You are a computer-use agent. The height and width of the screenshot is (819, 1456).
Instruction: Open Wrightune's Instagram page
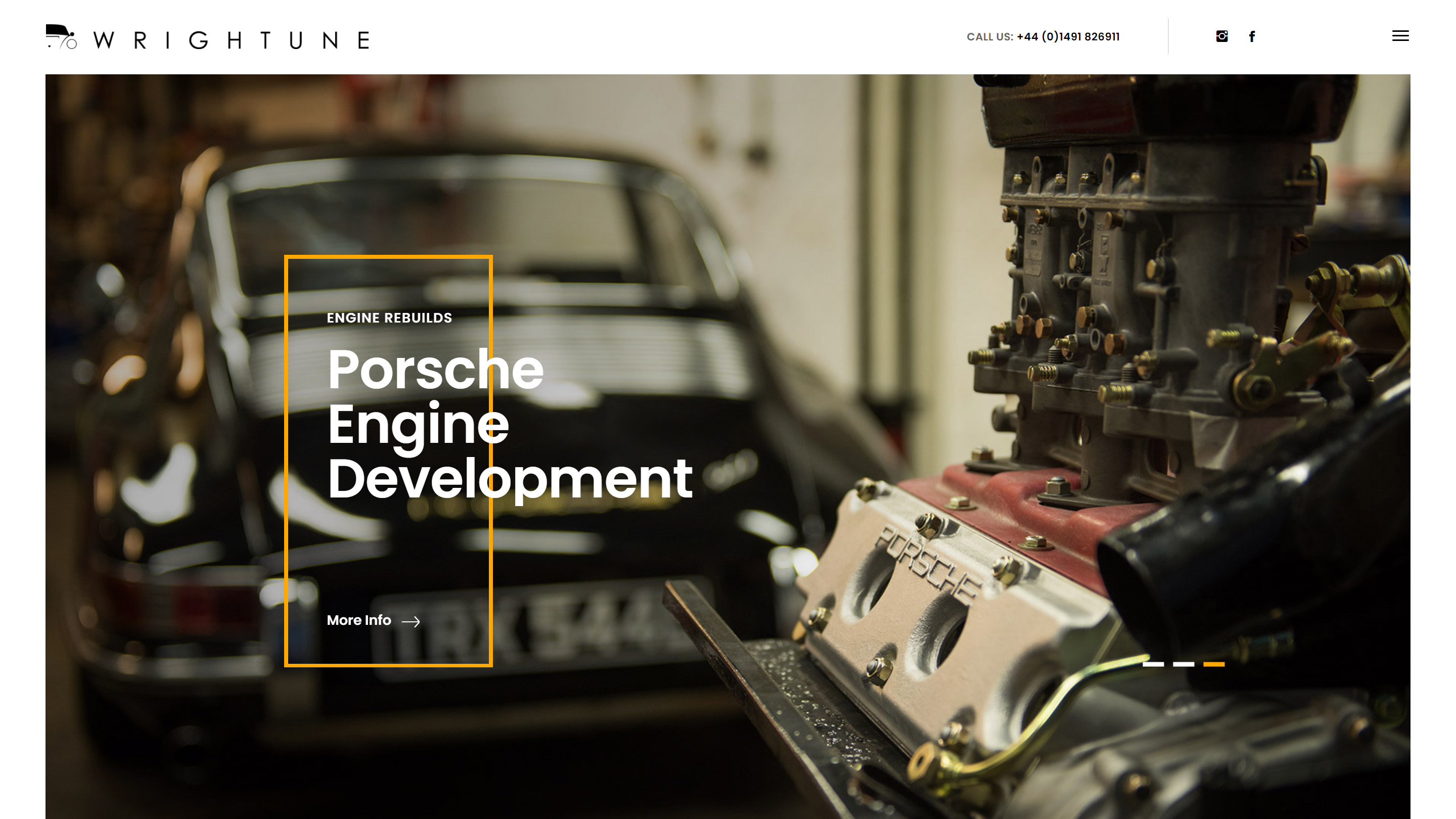(1221, 37)
